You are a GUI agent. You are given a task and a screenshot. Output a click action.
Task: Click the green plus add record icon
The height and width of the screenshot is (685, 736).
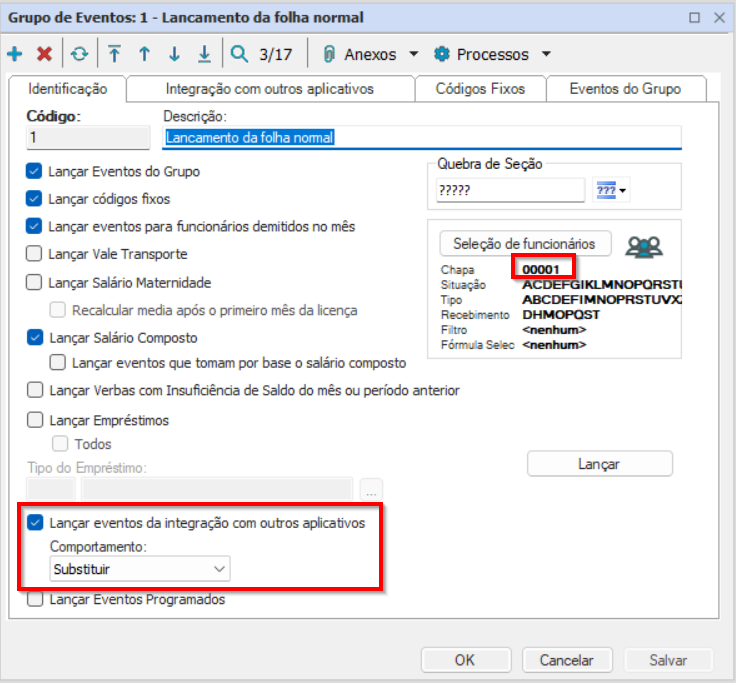click(15, 54)
